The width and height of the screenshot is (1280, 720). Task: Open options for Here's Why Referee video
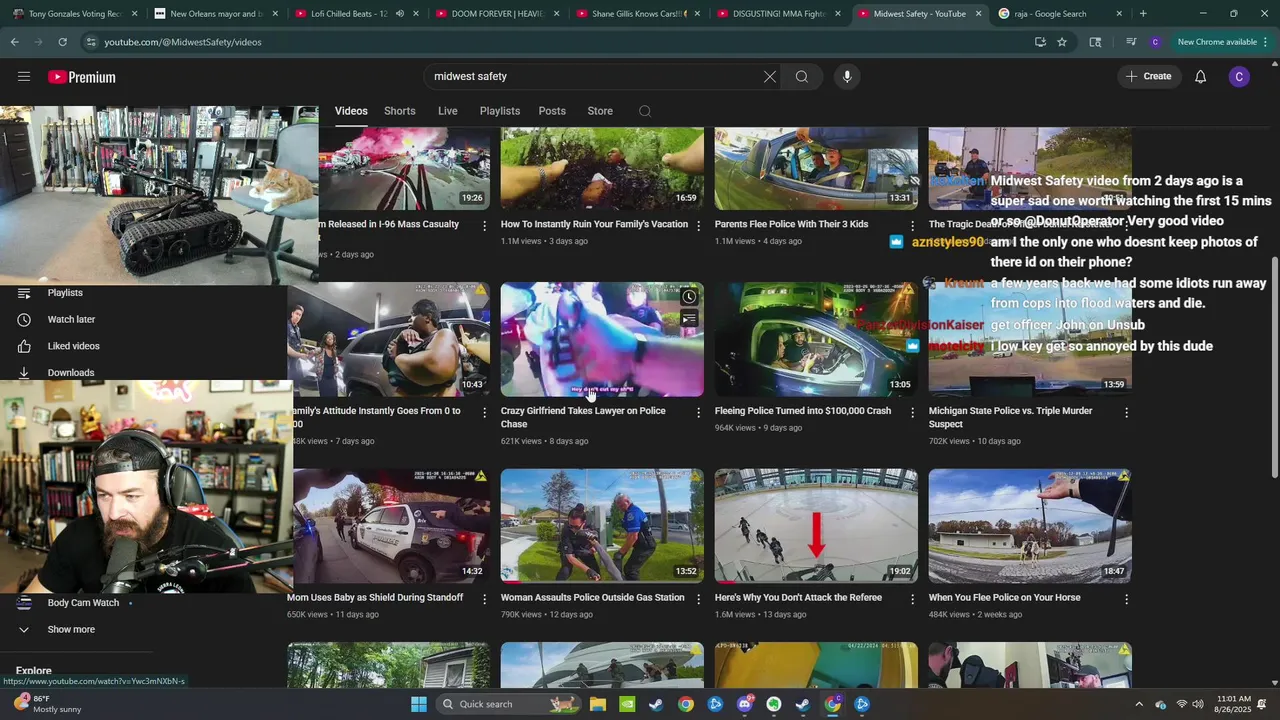(x=912, y=599)
